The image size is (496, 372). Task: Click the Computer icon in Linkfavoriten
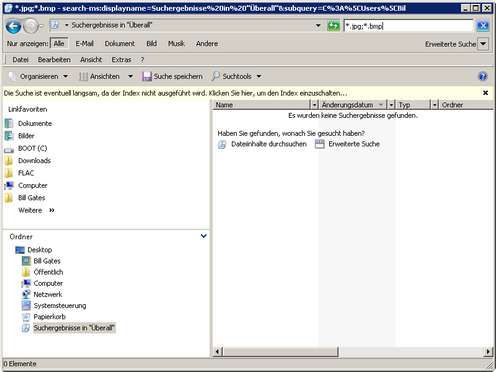click(x=9, y=185)
